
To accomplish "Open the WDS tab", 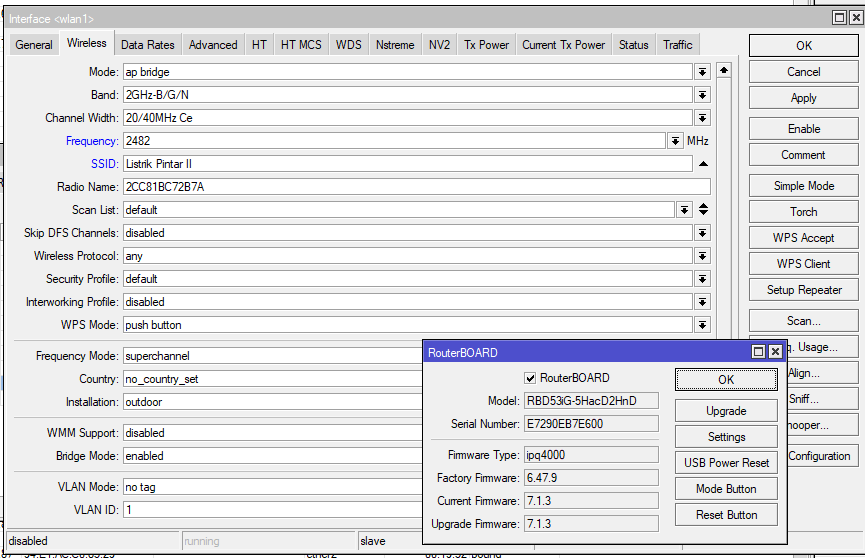I will [x=349, y=45].
